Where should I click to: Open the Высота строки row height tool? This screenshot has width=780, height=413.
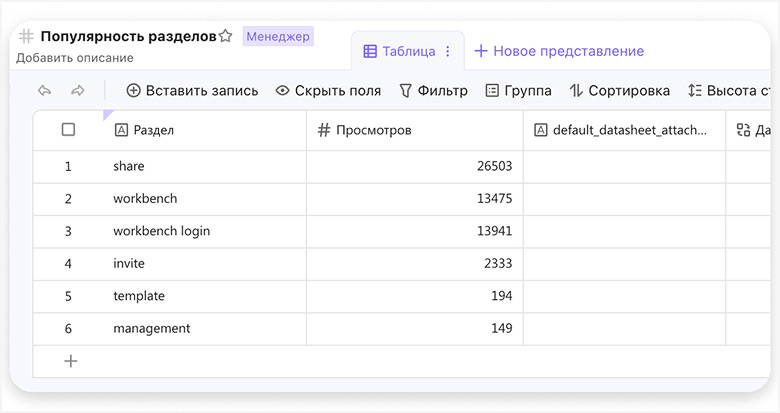(728, 91)
